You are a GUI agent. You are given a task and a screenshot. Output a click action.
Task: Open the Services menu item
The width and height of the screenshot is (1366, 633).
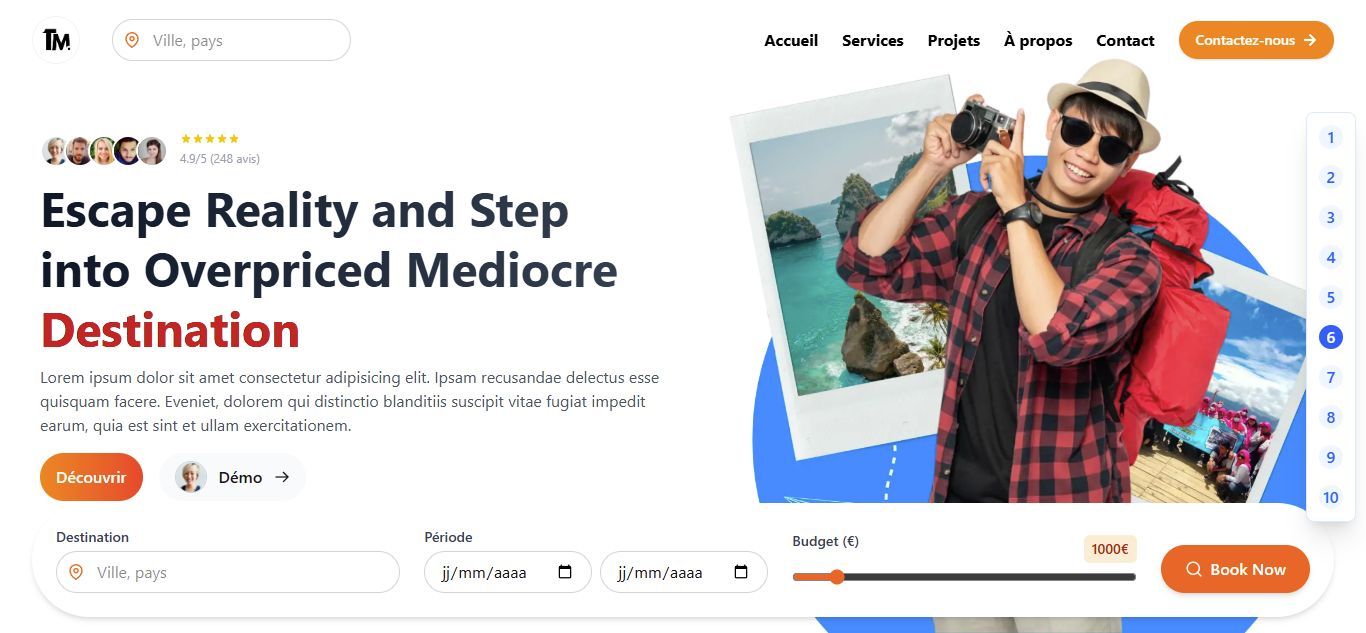pos(872,40)
